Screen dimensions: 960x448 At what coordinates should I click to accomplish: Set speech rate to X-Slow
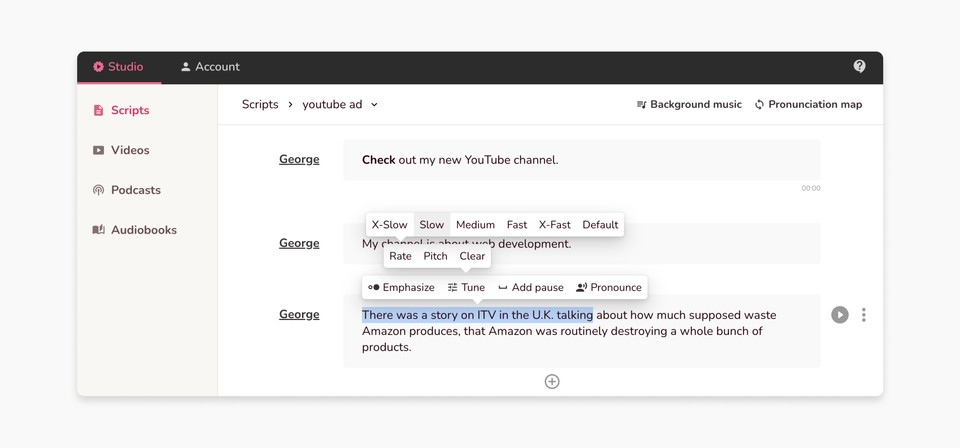tap(389, 225)
